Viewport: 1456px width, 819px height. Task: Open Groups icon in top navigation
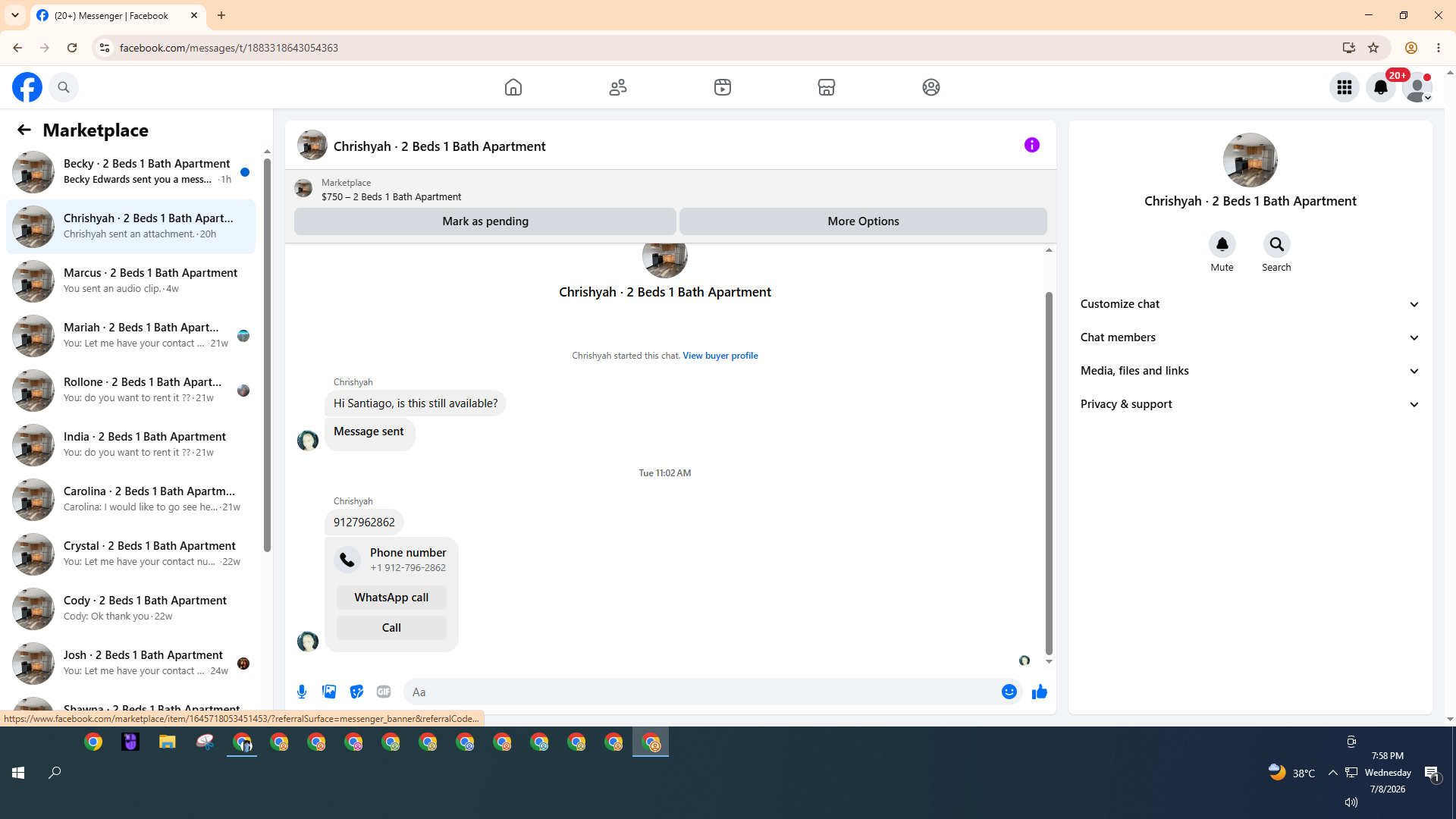[931, 87]
